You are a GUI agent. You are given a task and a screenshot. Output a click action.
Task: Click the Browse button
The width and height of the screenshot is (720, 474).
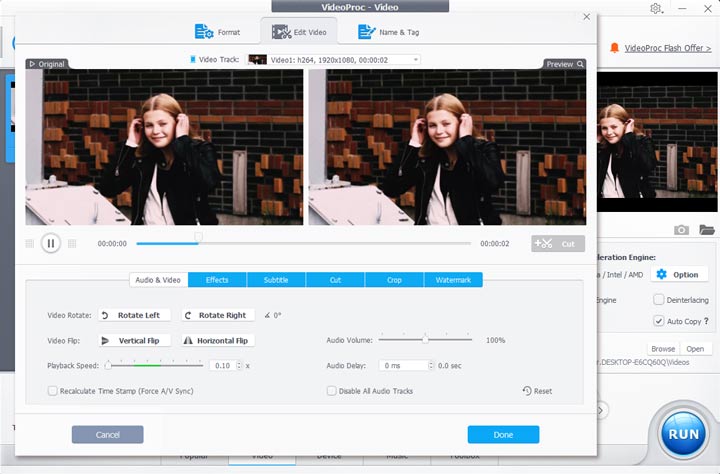point(663,349)
